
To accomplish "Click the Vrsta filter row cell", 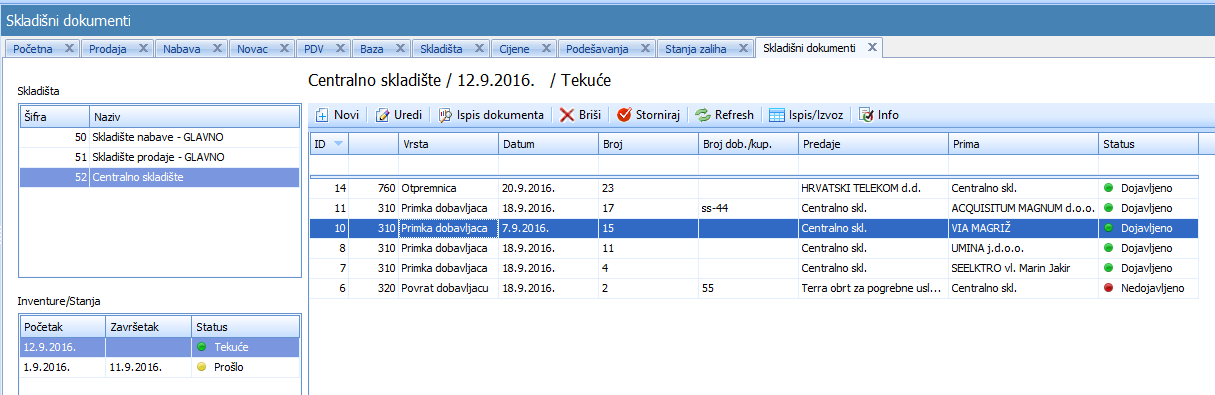I will click(x=449, y=165).
